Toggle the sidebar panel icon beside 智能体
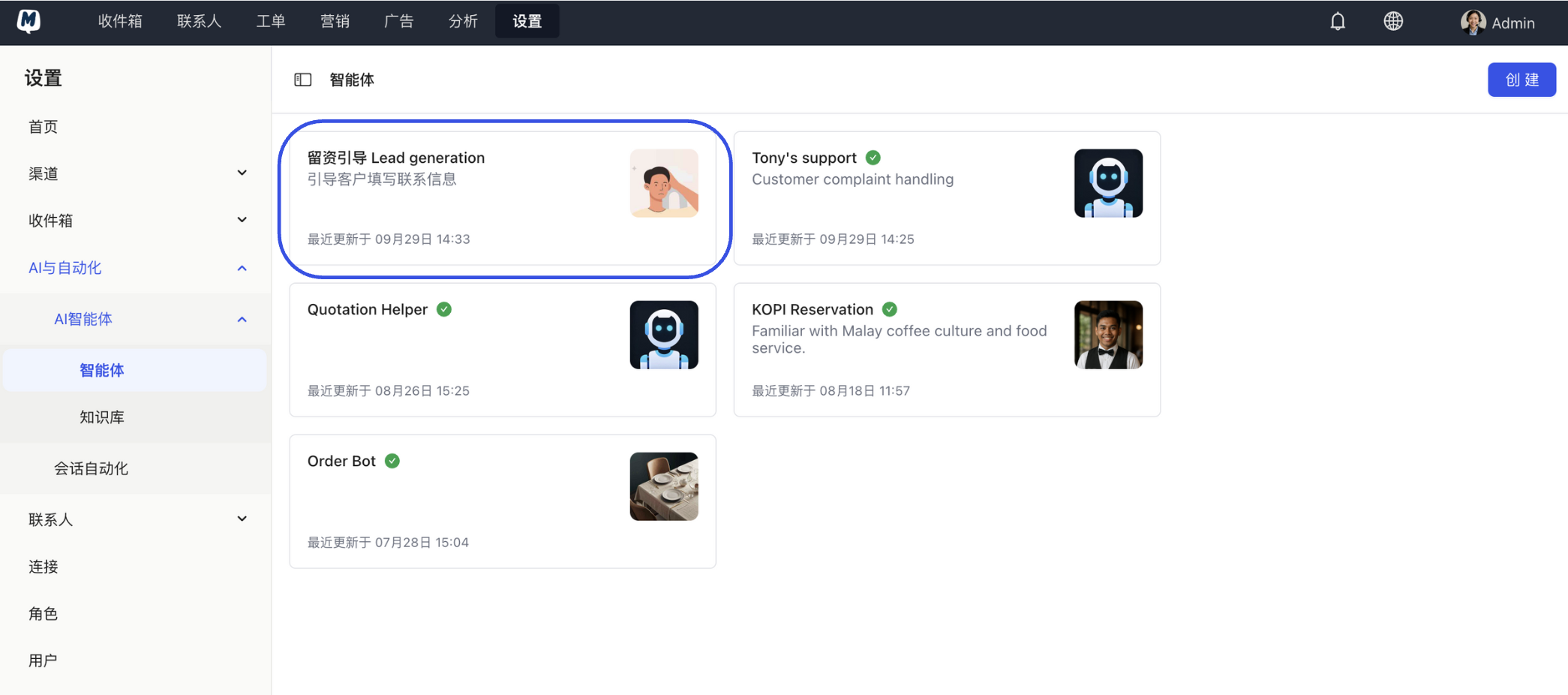1568x695 pixels. pos(303,80)
